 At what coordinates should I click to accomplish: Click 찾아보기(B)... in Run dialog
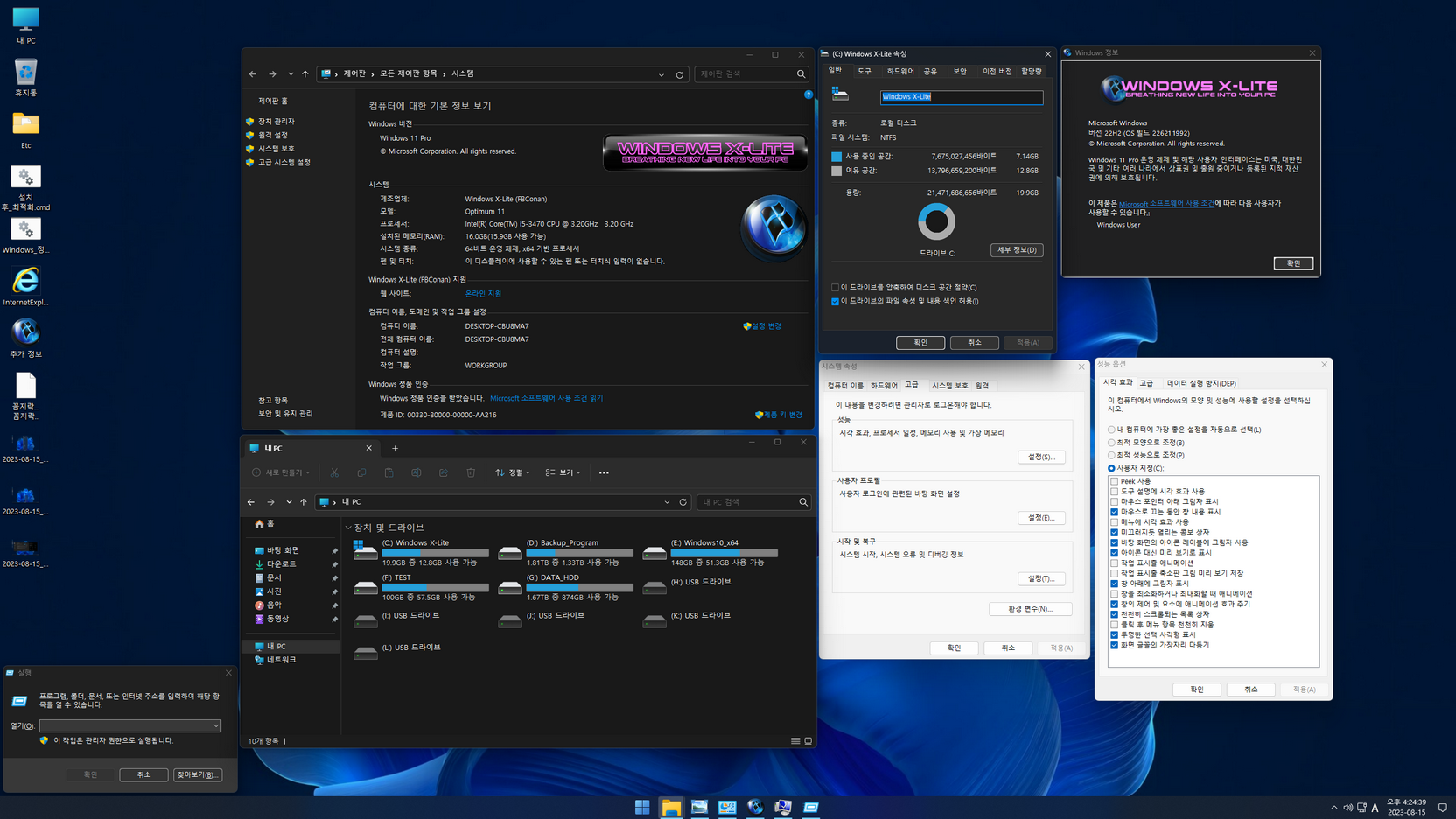tap(198, 774)
